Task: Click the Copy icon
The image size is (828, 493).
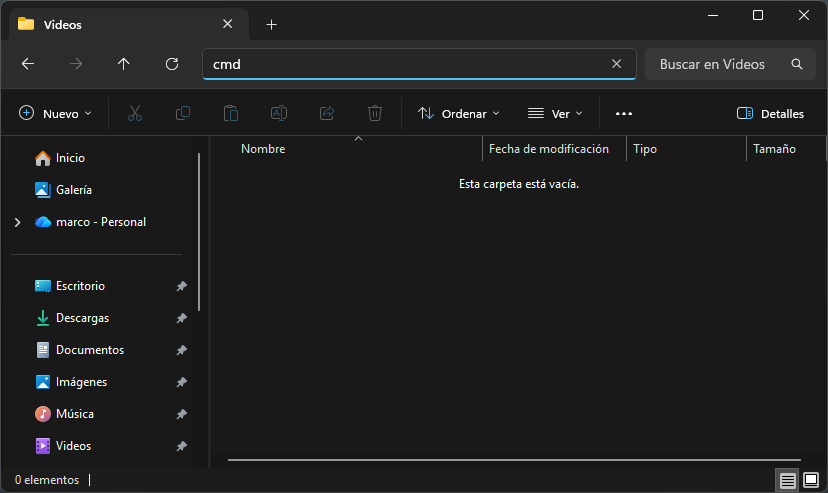Action: 183,113
